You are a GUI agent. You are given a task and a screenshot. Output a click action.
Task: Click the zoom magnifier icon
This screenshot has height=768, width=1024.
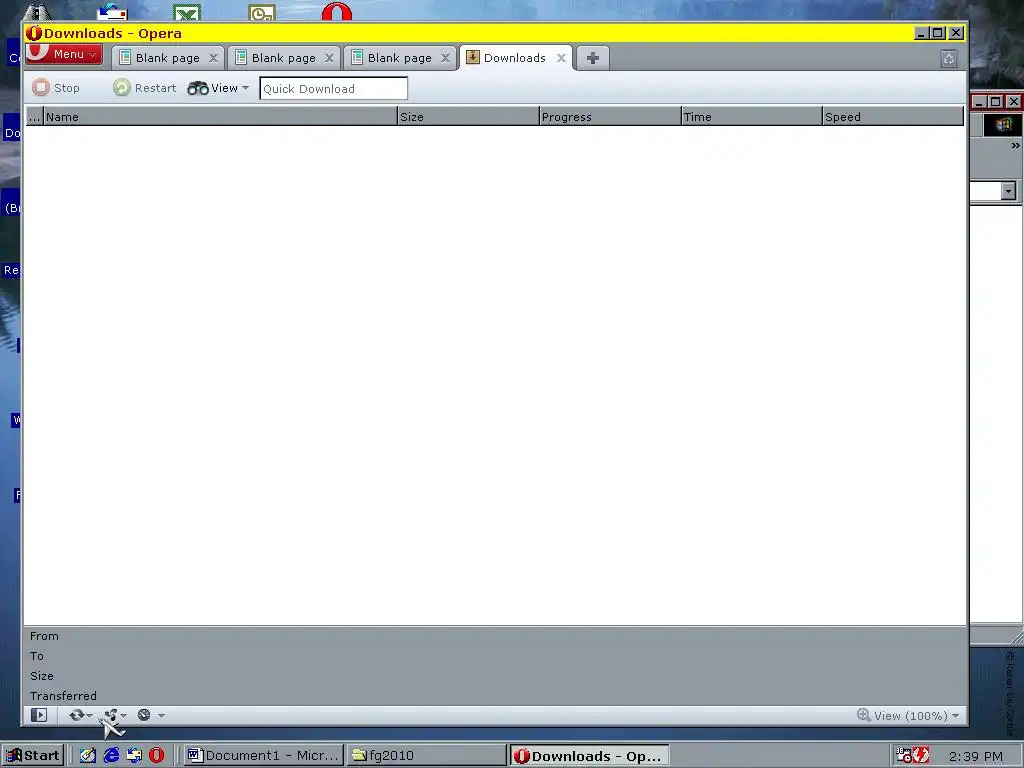(x=863, y=715)
